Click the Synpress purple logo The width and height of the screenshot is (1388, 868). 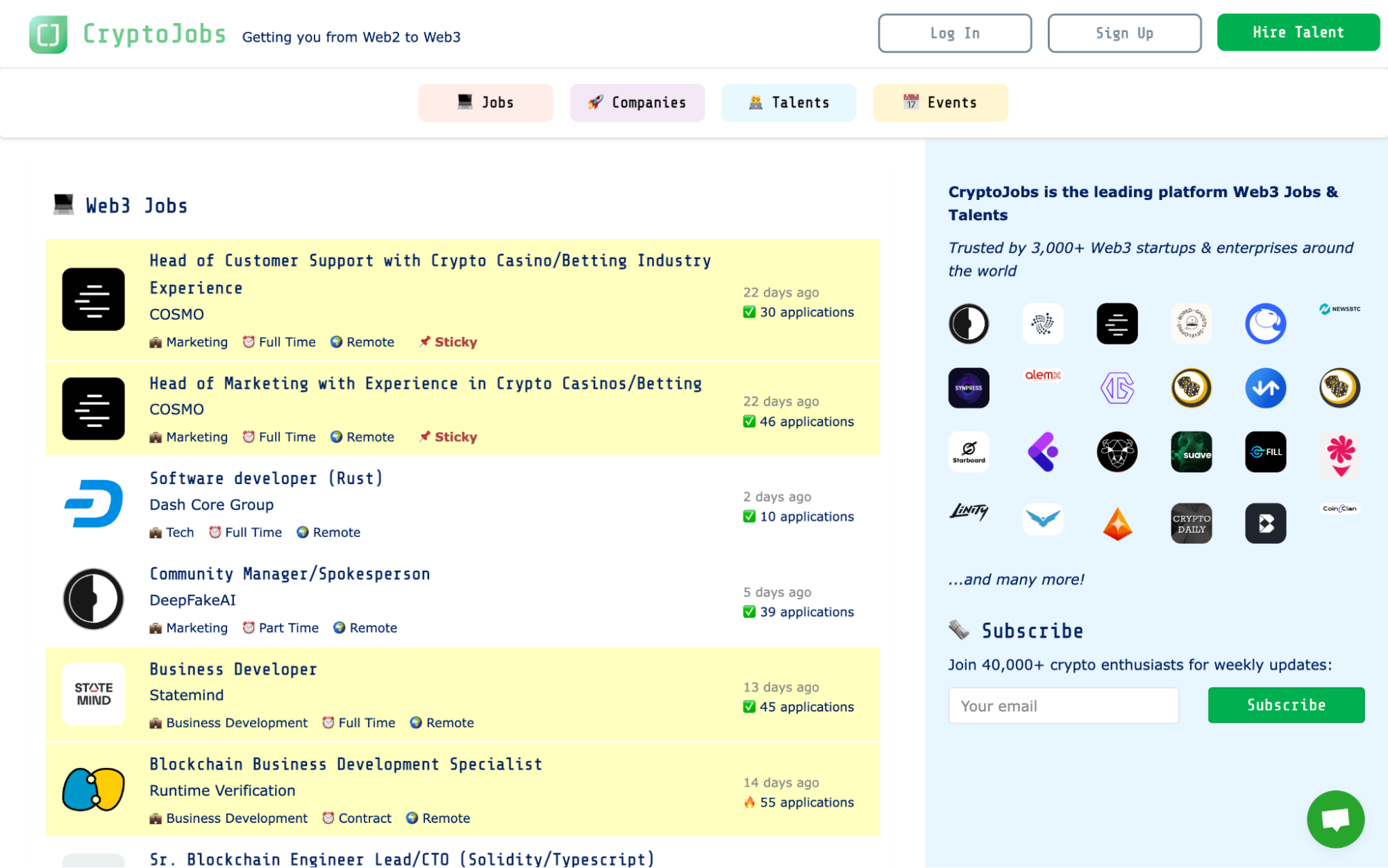[x=969, y=388]
